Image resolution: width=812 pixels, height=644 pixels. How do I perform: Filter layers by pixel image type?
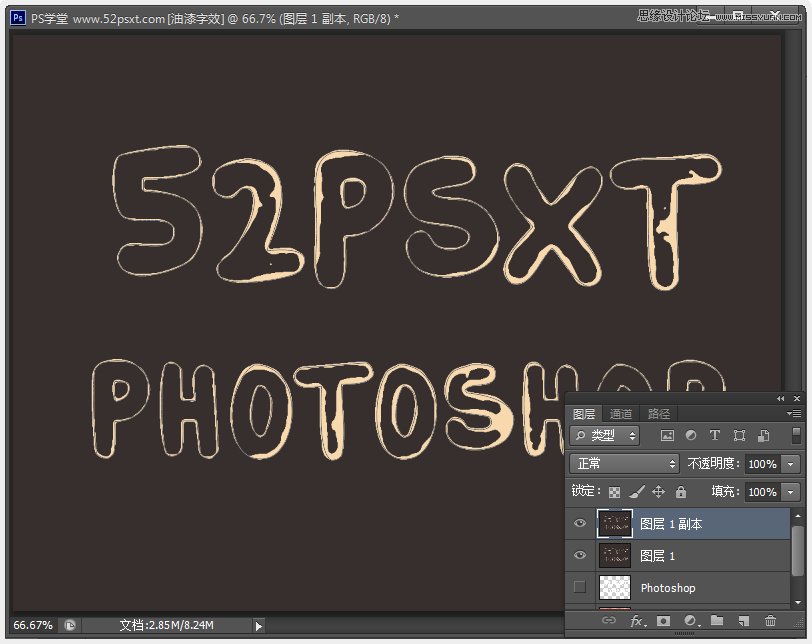[667, 436]
